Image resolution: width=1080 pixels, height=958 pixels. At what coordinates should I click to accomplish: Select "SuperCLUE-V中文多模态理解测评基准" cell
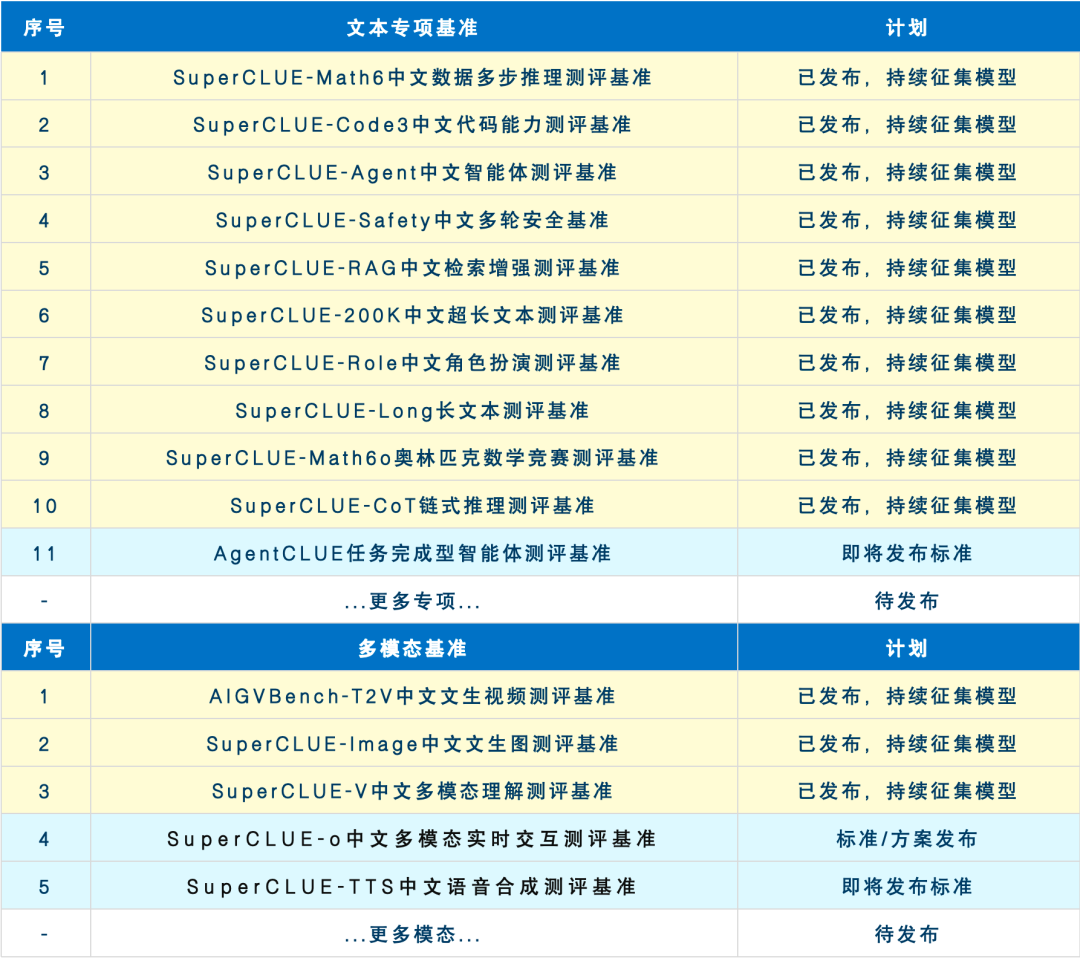pos(413,791)
